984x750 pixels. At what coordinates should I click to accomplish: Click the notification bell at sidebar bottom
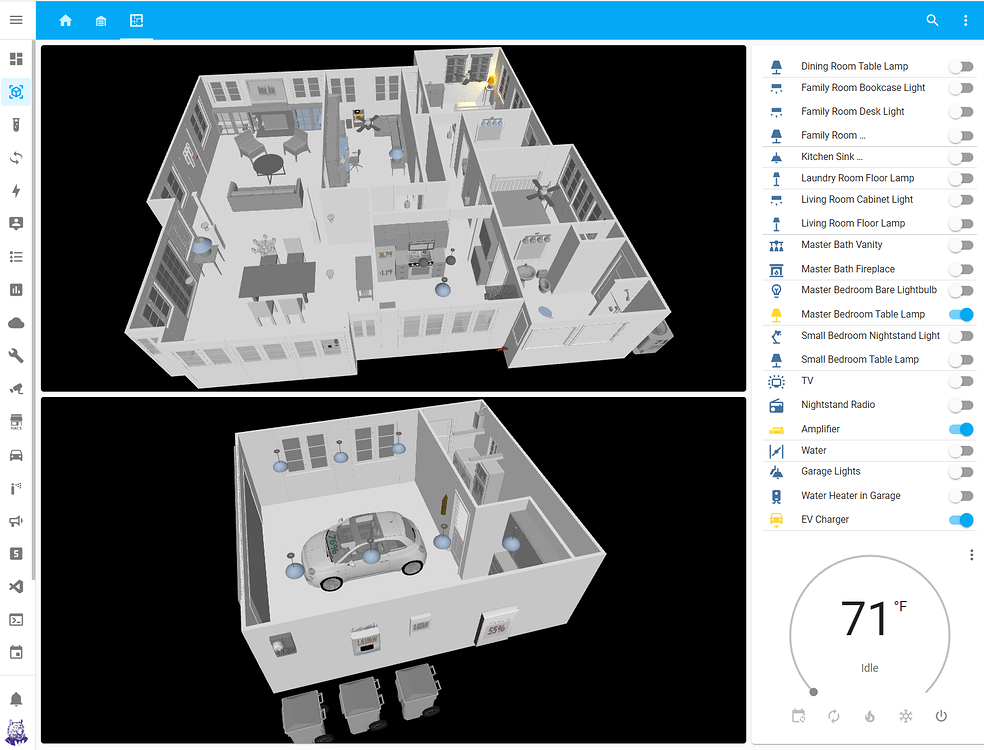click(x=16, y=699)
